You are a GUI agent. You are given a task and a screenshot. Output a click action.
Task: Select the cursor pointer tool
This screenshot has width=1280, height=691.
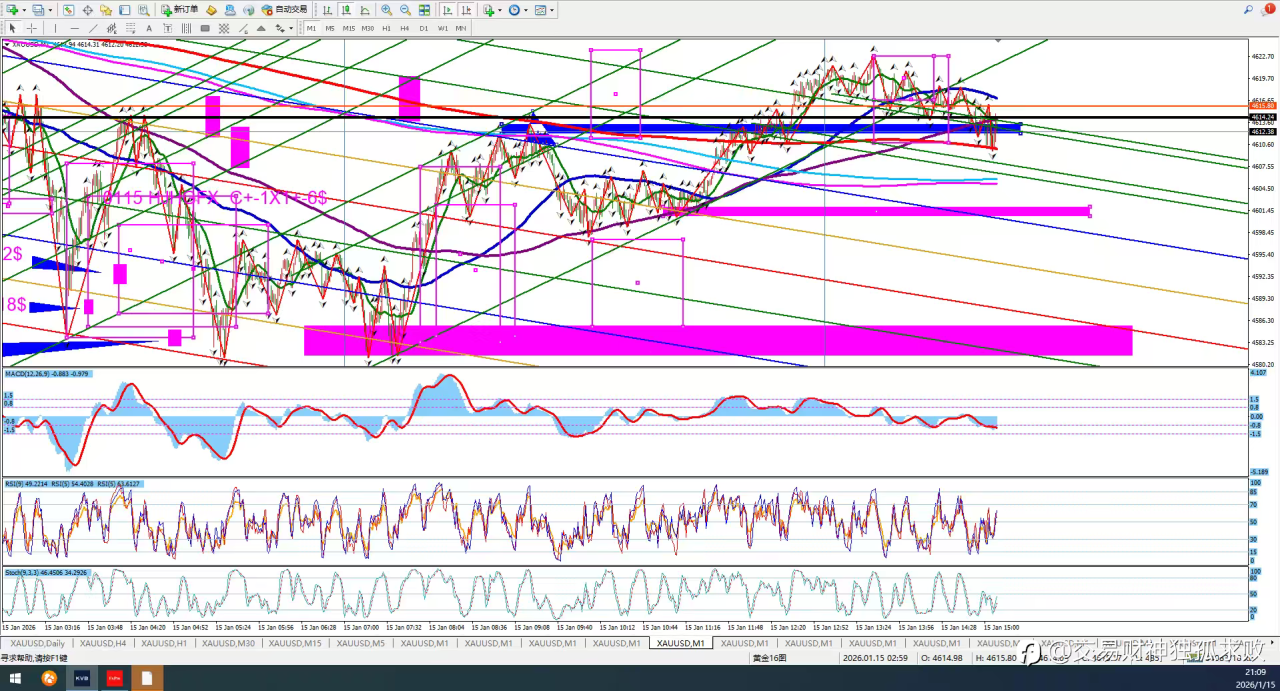[12, 28]
